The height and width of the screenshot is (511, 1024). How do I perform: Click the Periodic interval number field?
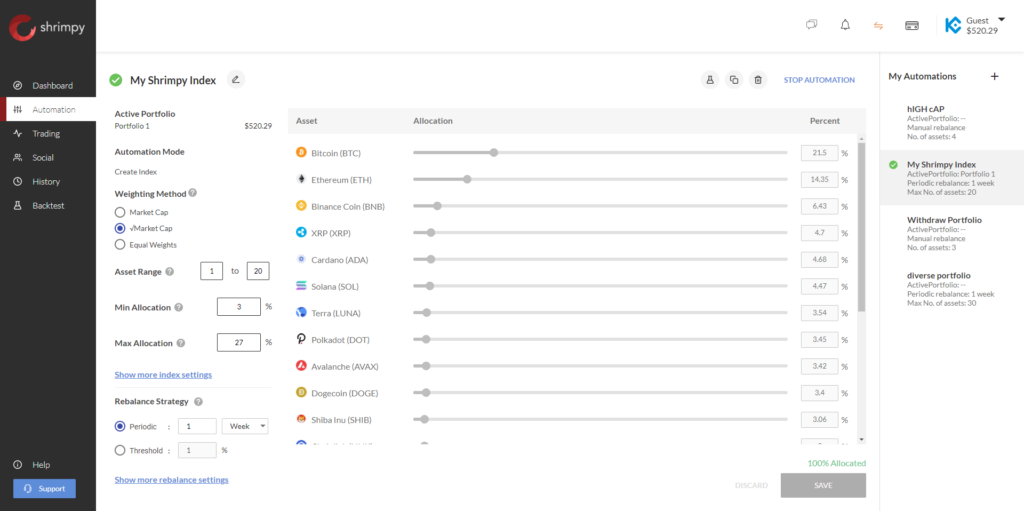click(x=197, y=426)
